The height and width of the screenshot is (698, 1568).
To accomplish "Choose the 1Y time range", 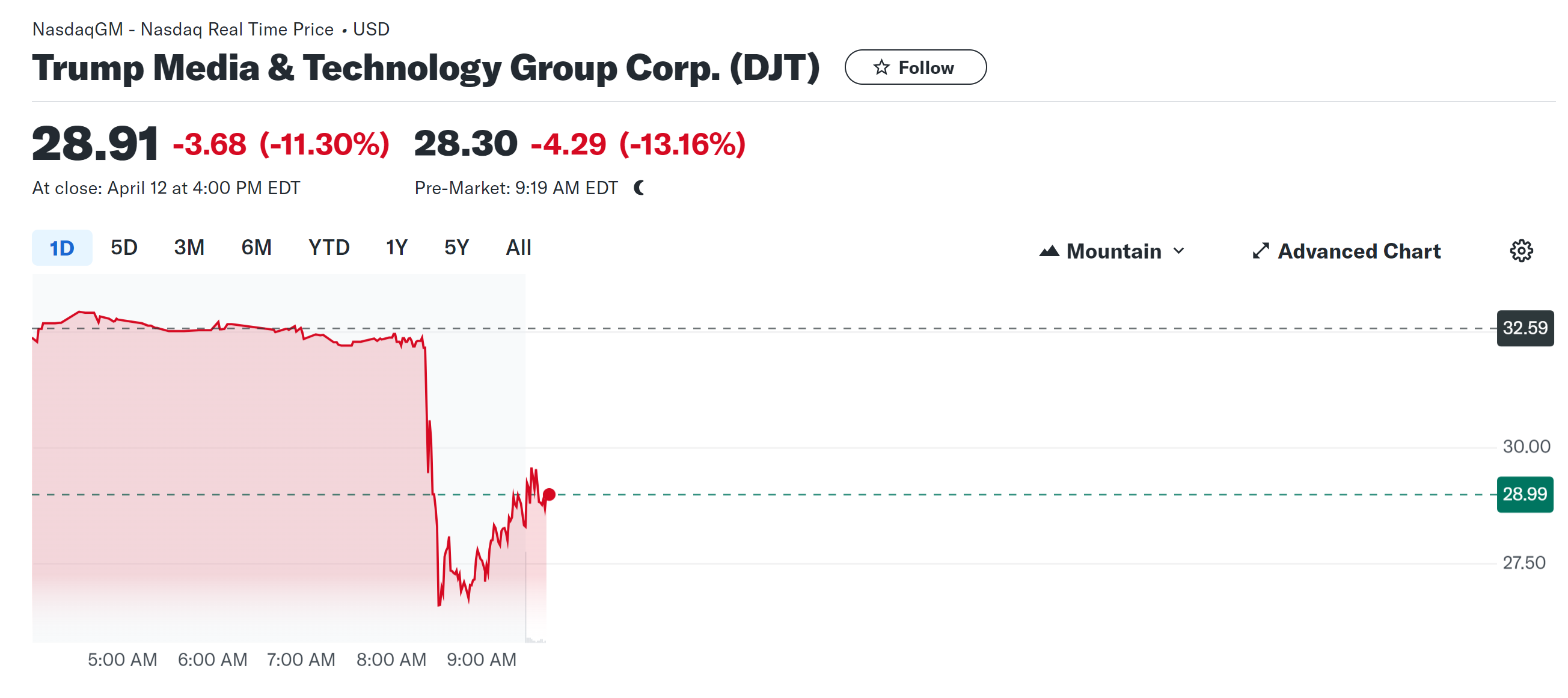I will (x=396, y=248).
